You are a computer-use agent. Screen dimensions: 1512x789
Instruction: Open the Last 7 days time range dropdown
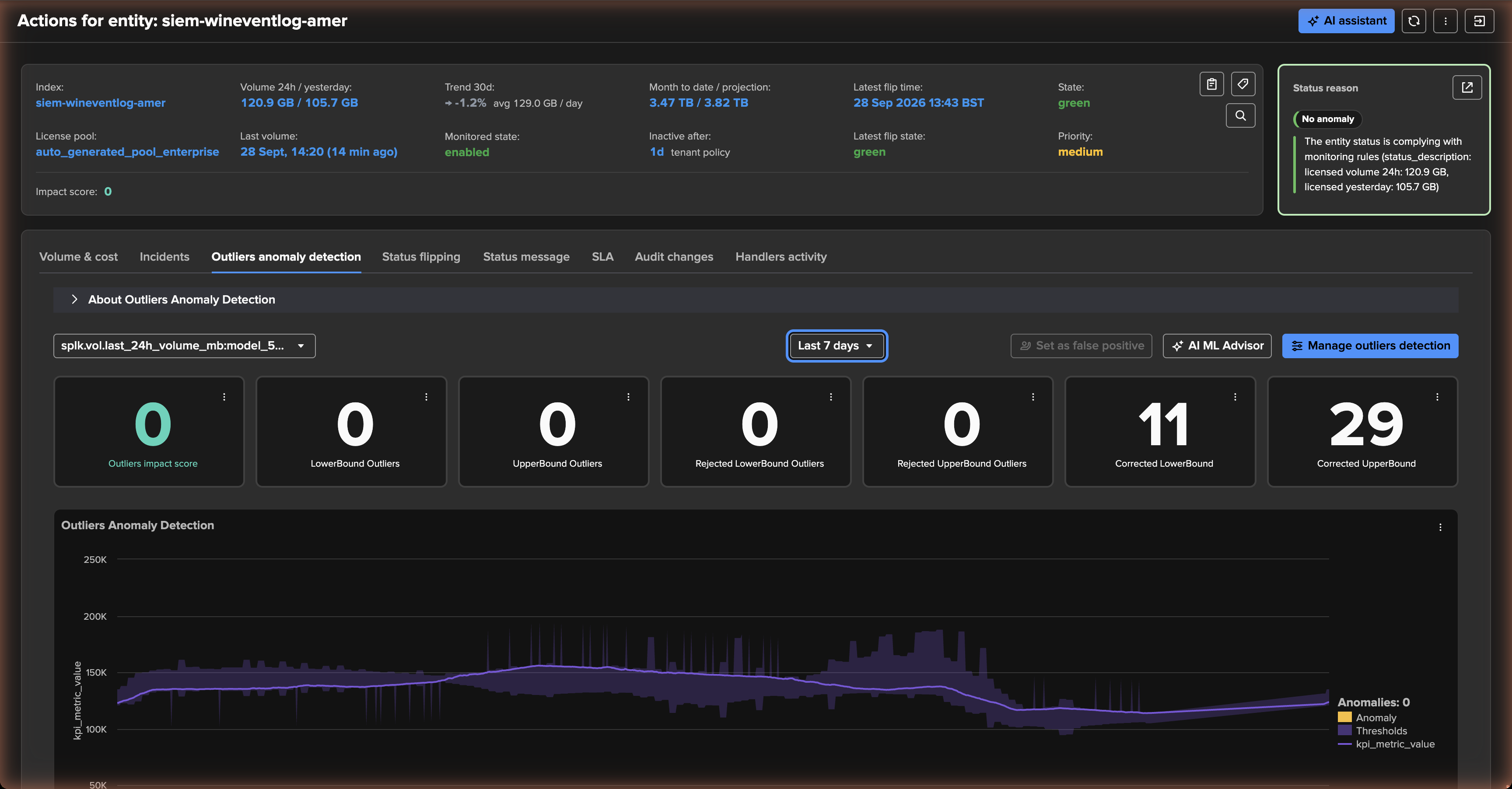pos(836,346)
